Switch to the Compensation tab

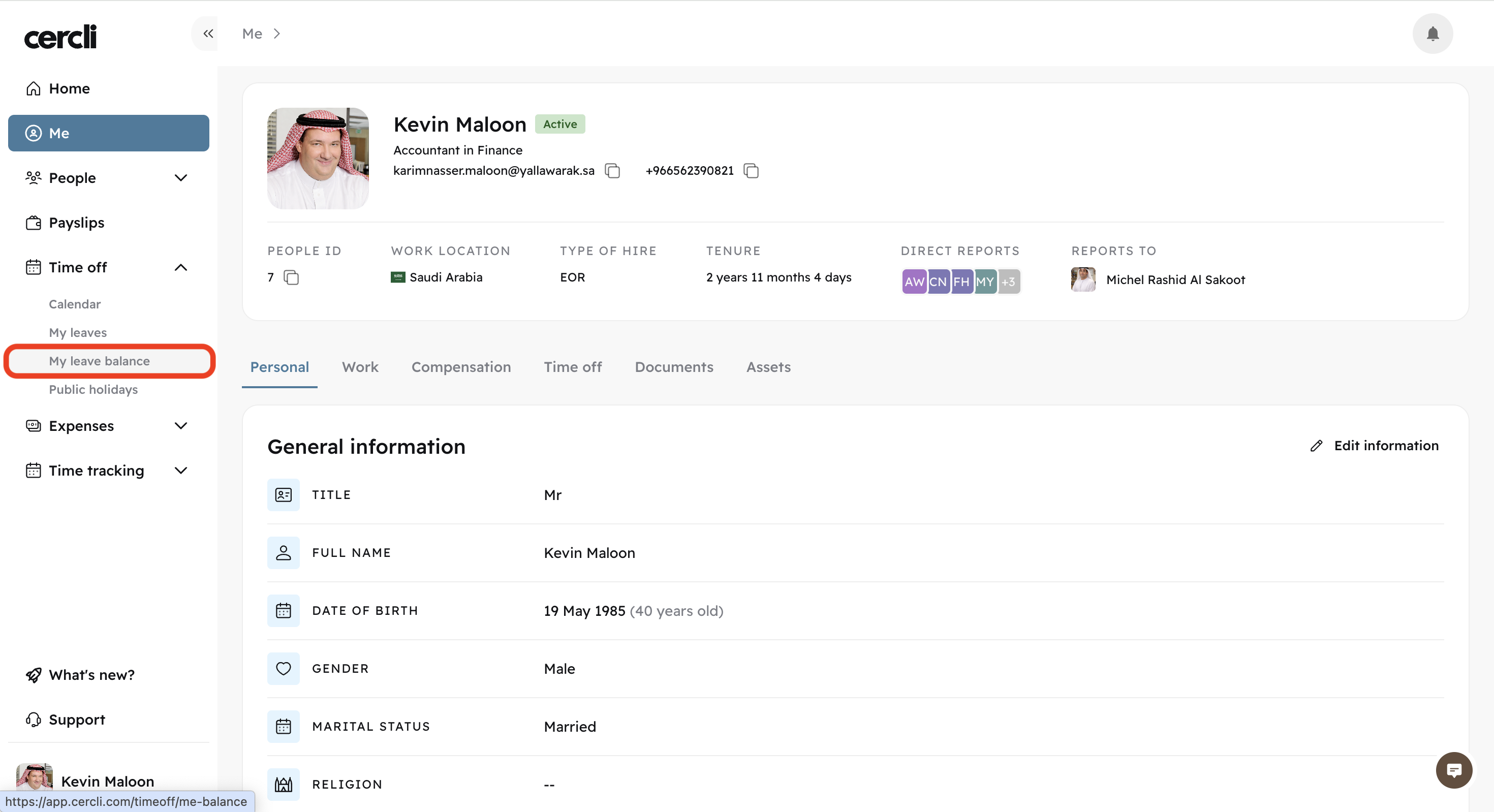(x=460, y=367)
